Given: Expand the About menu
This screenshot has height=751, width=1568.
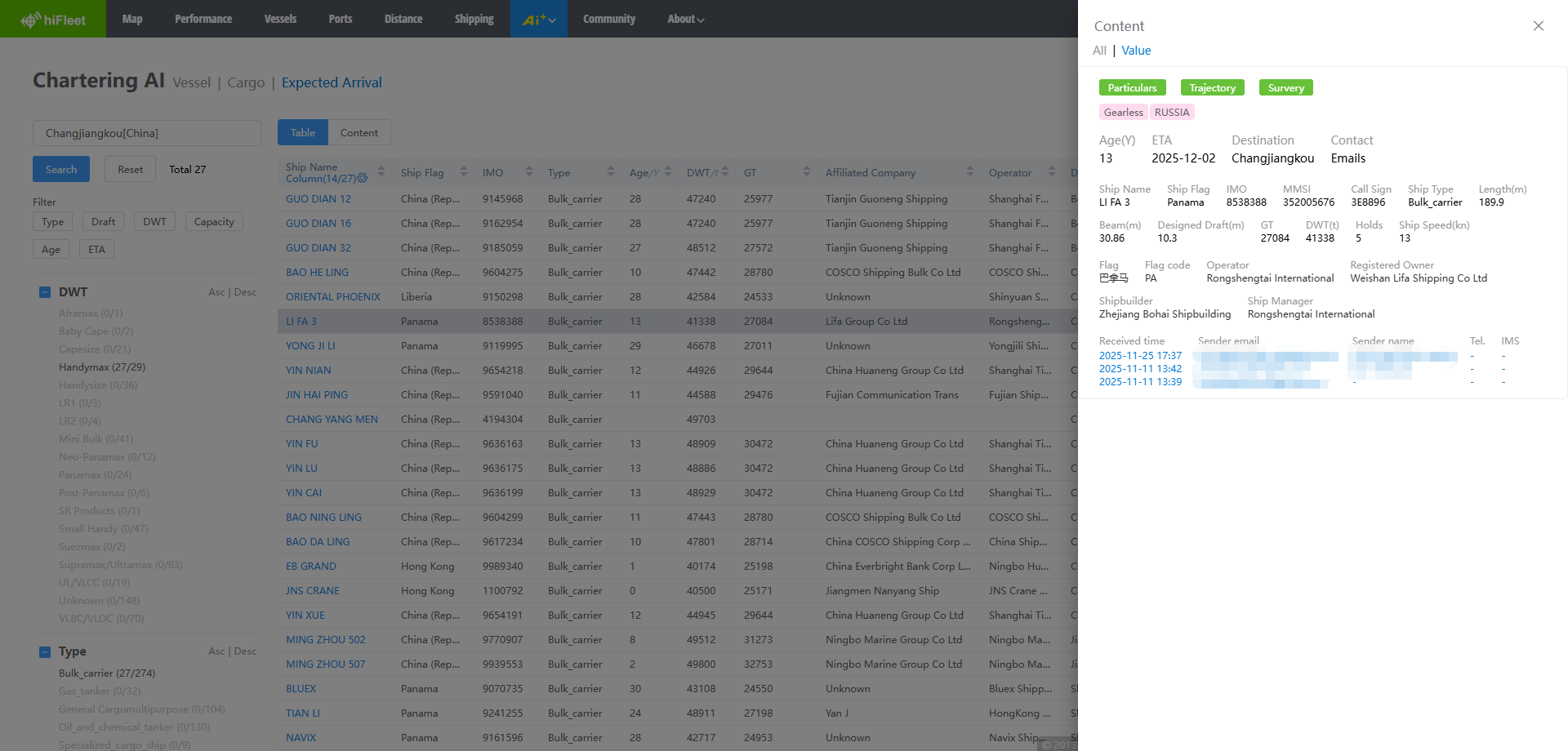Looking at the screenshot, I should [685, 20].
